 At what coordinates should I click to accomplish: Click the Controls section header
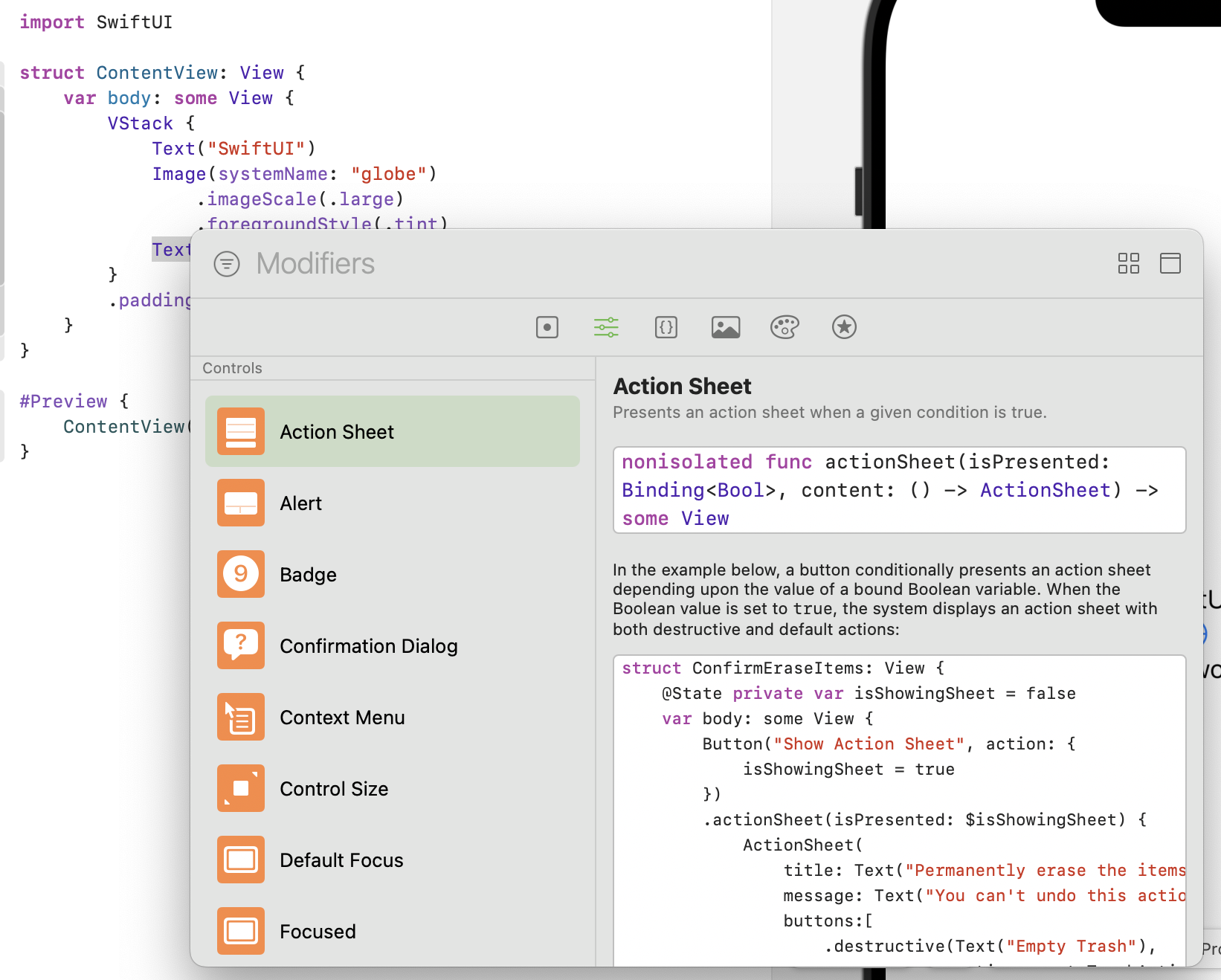coord(232,368)
